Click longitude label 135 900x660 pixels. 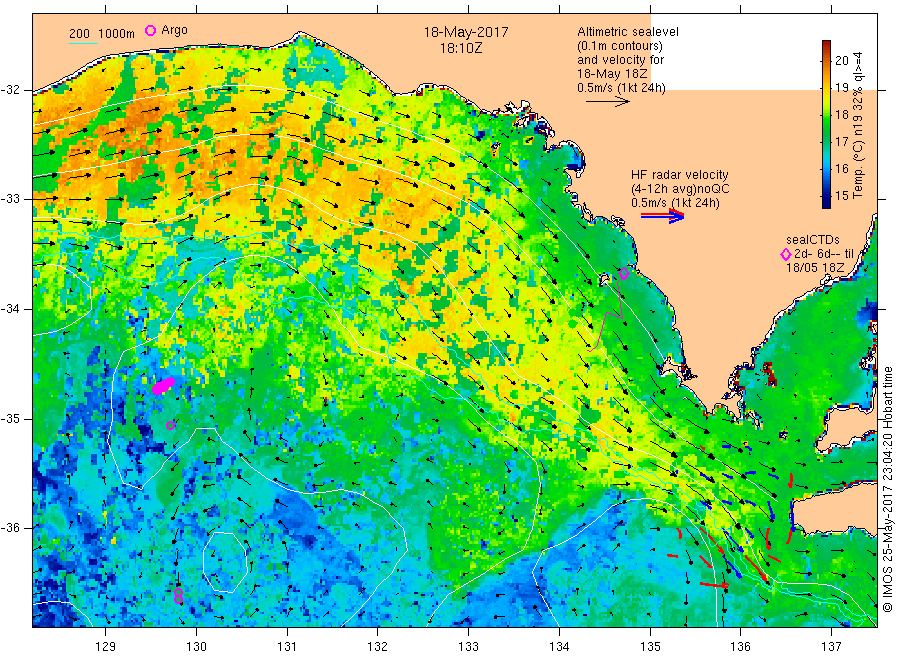650,646
